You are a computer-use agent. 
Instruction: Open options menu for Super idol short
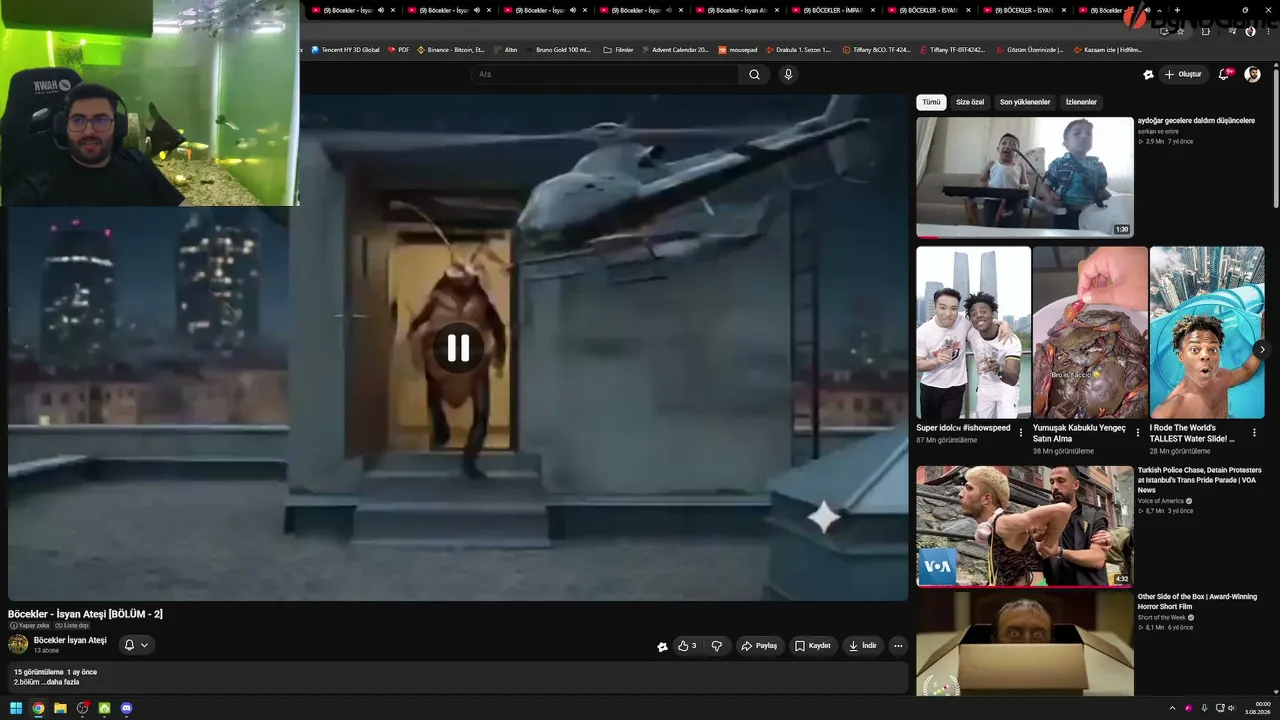[1021, 433]
